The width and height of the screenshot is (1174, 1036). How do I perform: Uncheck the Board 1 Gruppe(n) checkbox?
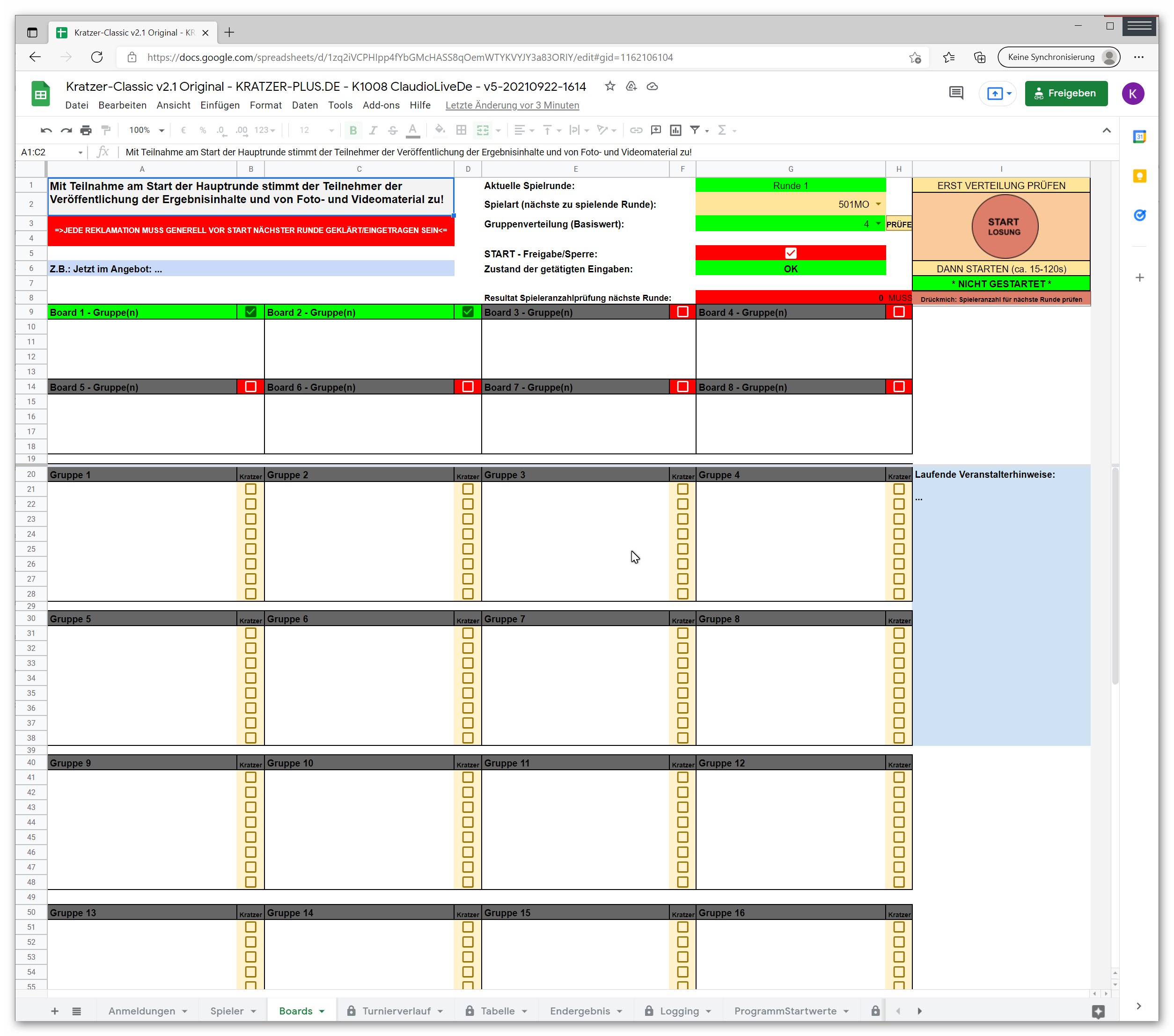pyautogui.click(x=250, y=312)
